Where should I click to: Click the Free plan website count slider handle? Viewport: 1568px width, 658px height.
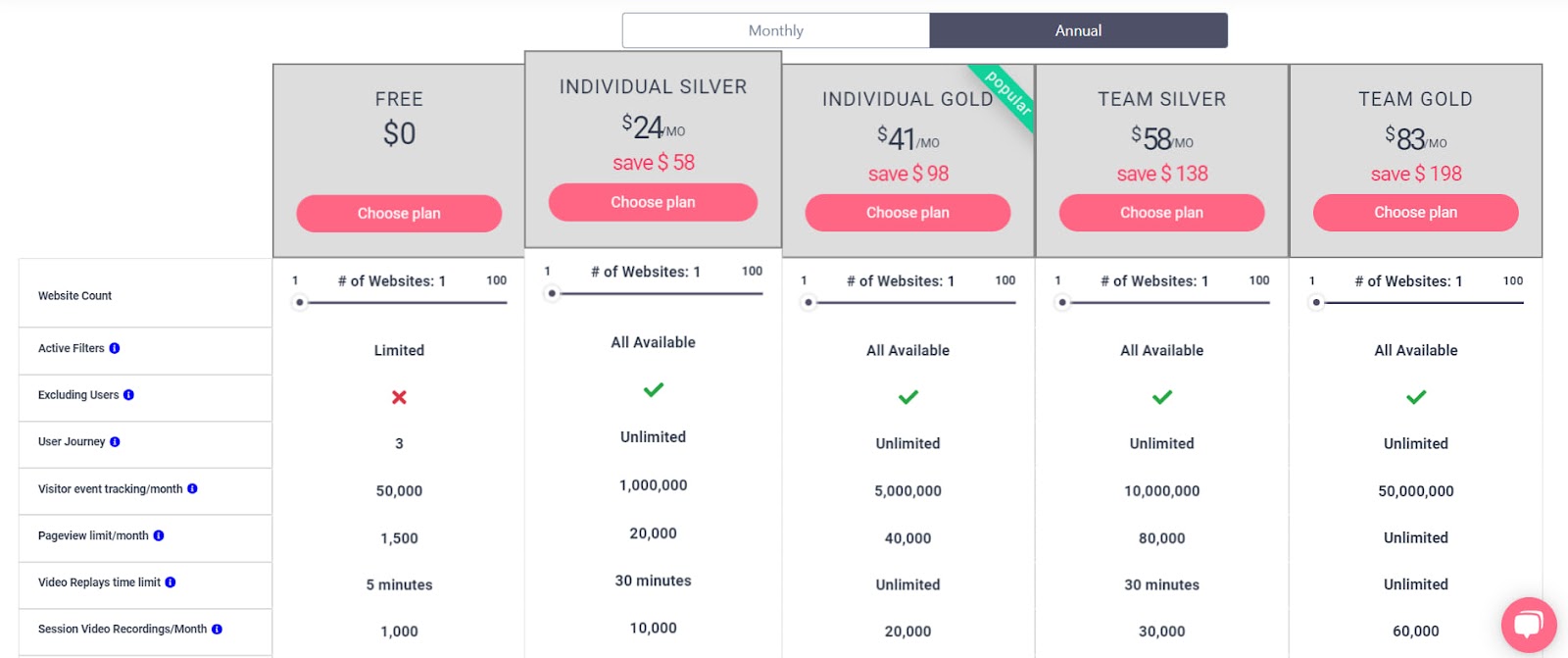pyautogui.click(x=300, y=302)
